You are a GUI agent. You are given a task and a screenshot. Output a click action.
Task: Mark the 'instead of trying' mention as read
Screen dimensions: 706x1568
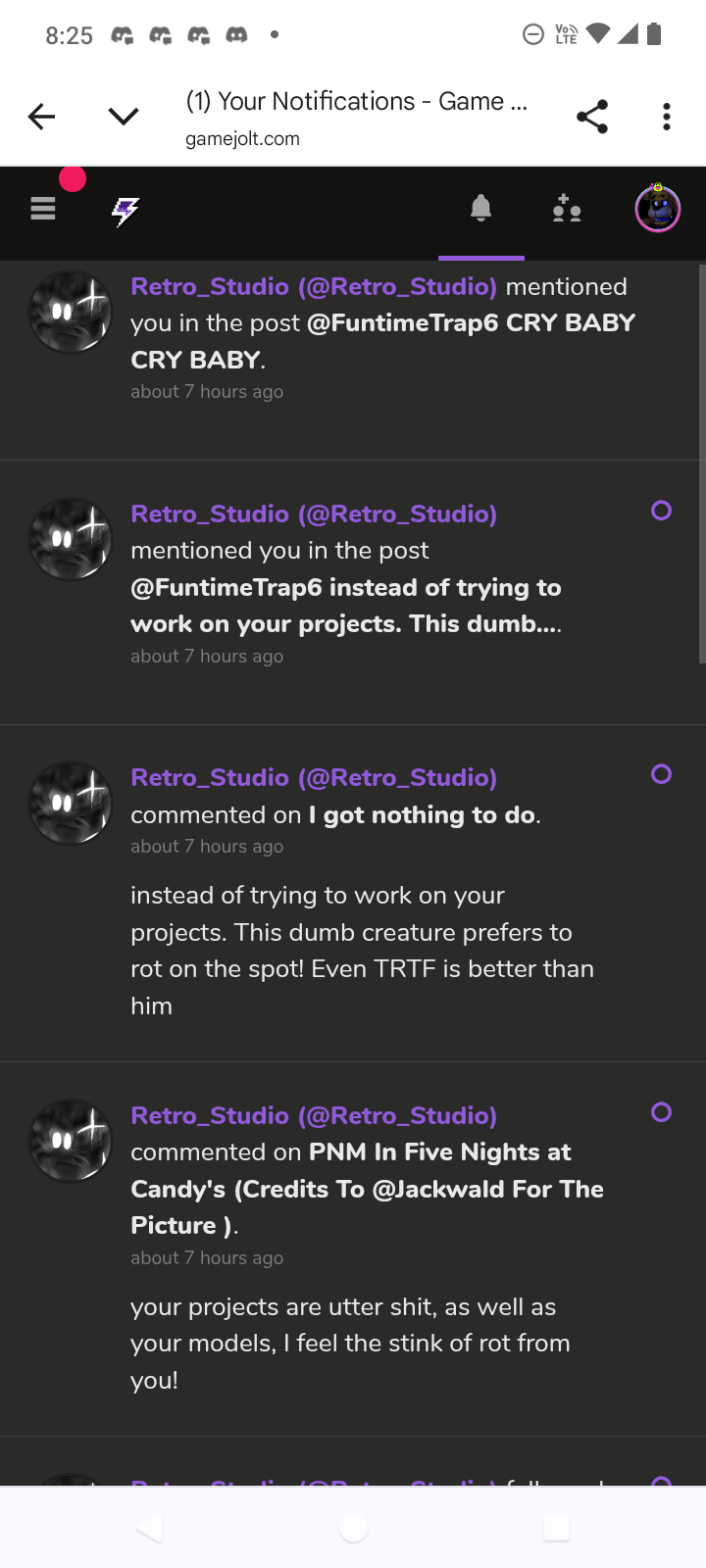pyautogui.click(x=662, y=511)
